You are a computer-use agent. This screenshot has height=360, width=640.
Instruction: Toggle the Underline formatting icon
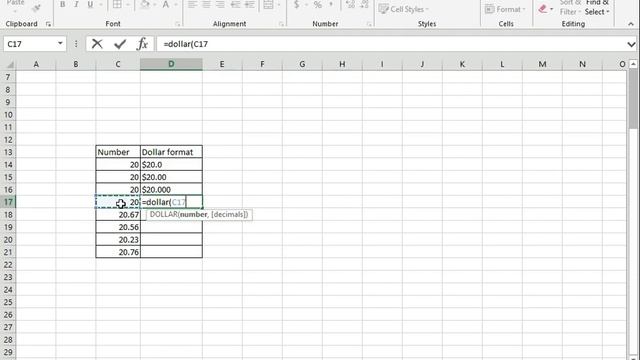pyautogui.click(x=90, y=4)
